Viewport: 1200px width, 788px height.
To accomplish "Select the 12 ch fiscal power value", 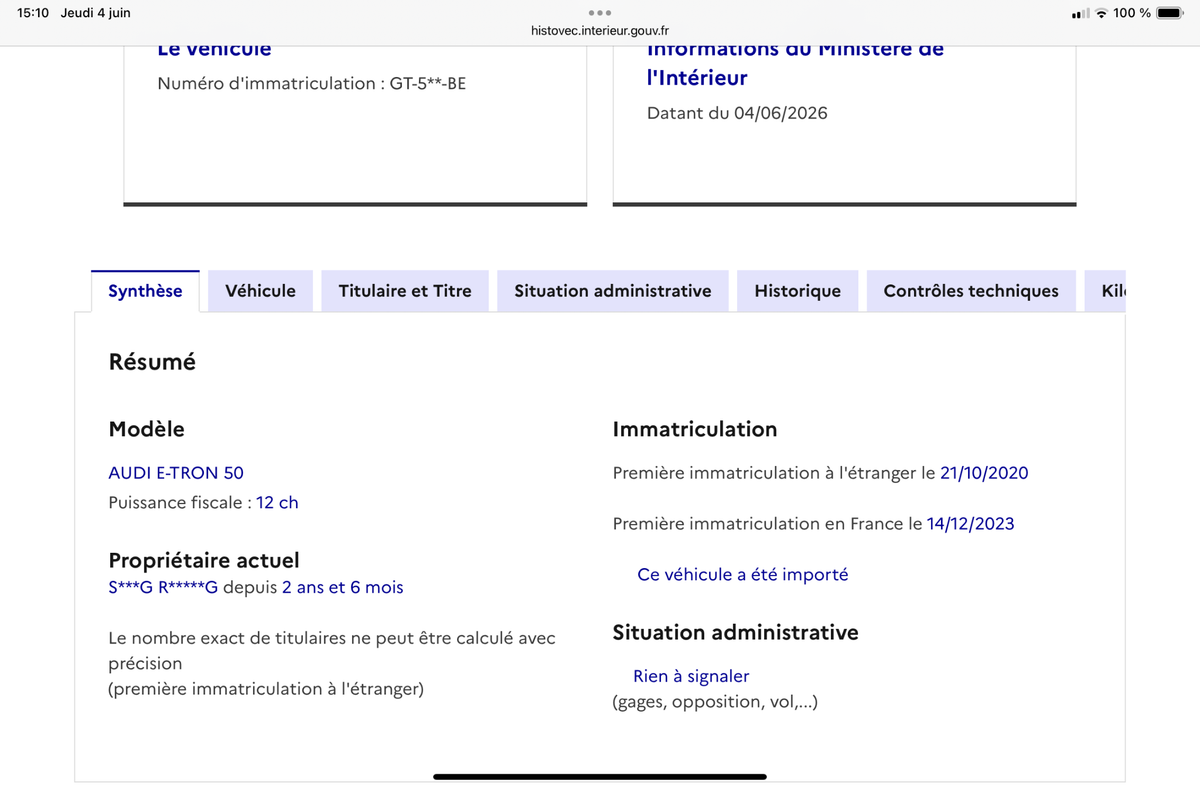I will tap(277, 503).
